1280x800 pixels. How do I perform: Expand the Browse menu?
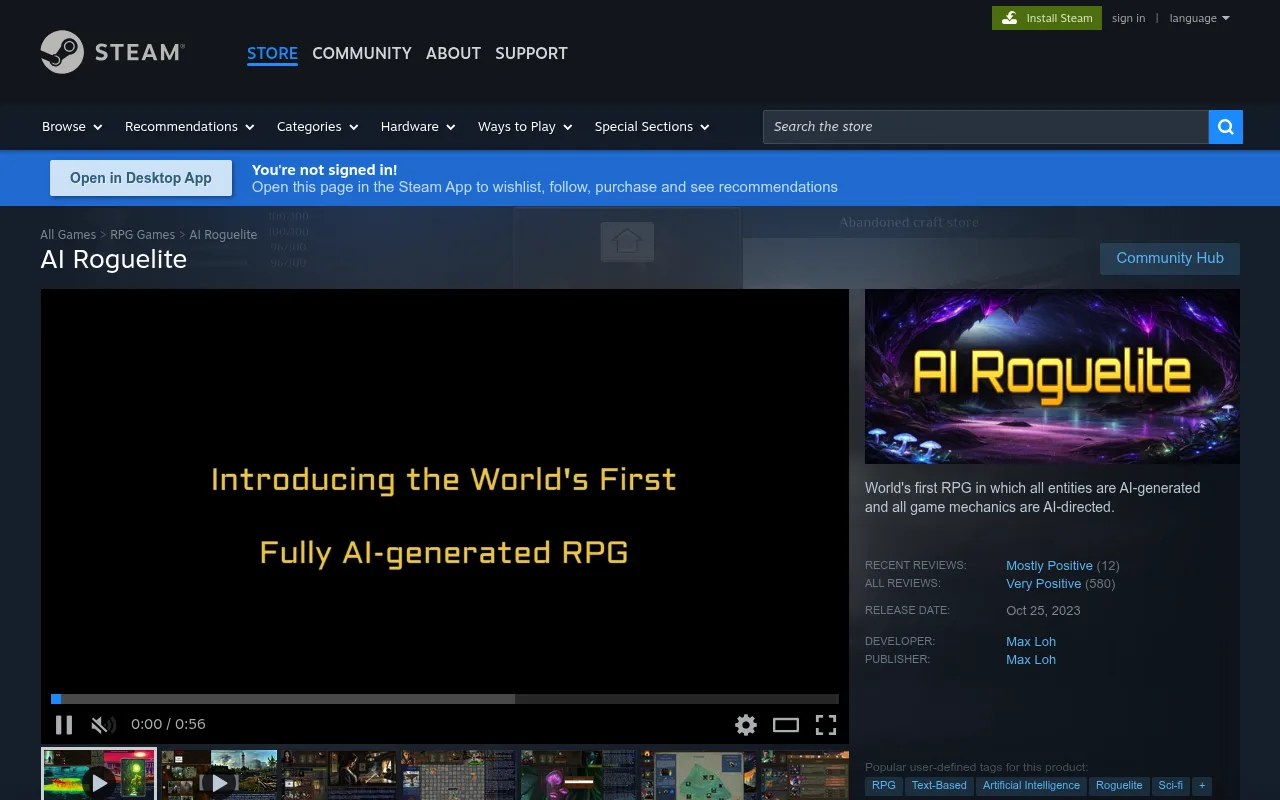(72, 127)
